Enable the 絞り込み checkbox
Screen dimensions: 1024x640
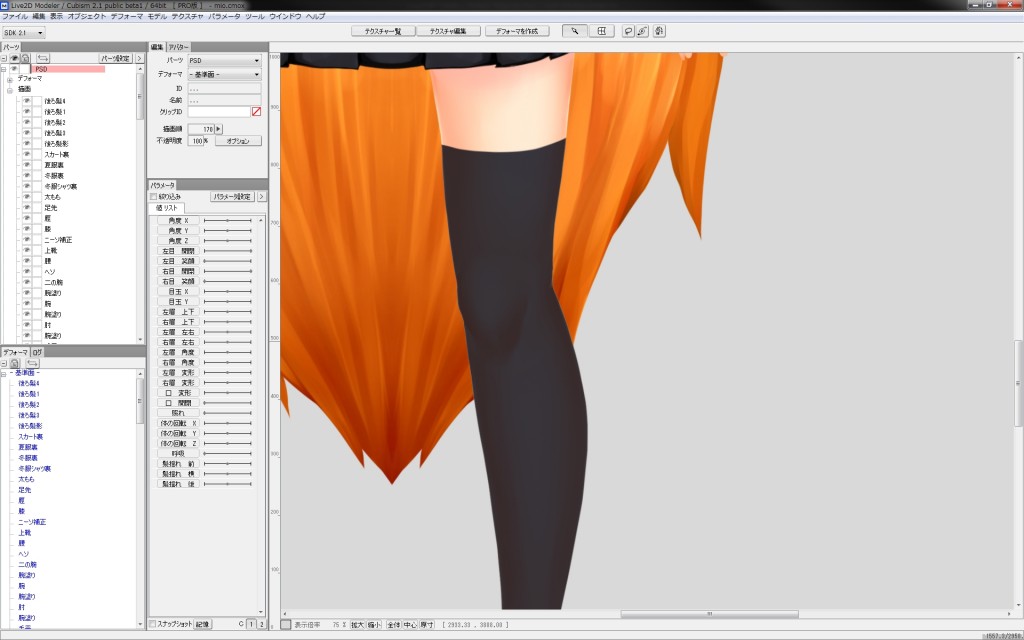coord(153,197)
